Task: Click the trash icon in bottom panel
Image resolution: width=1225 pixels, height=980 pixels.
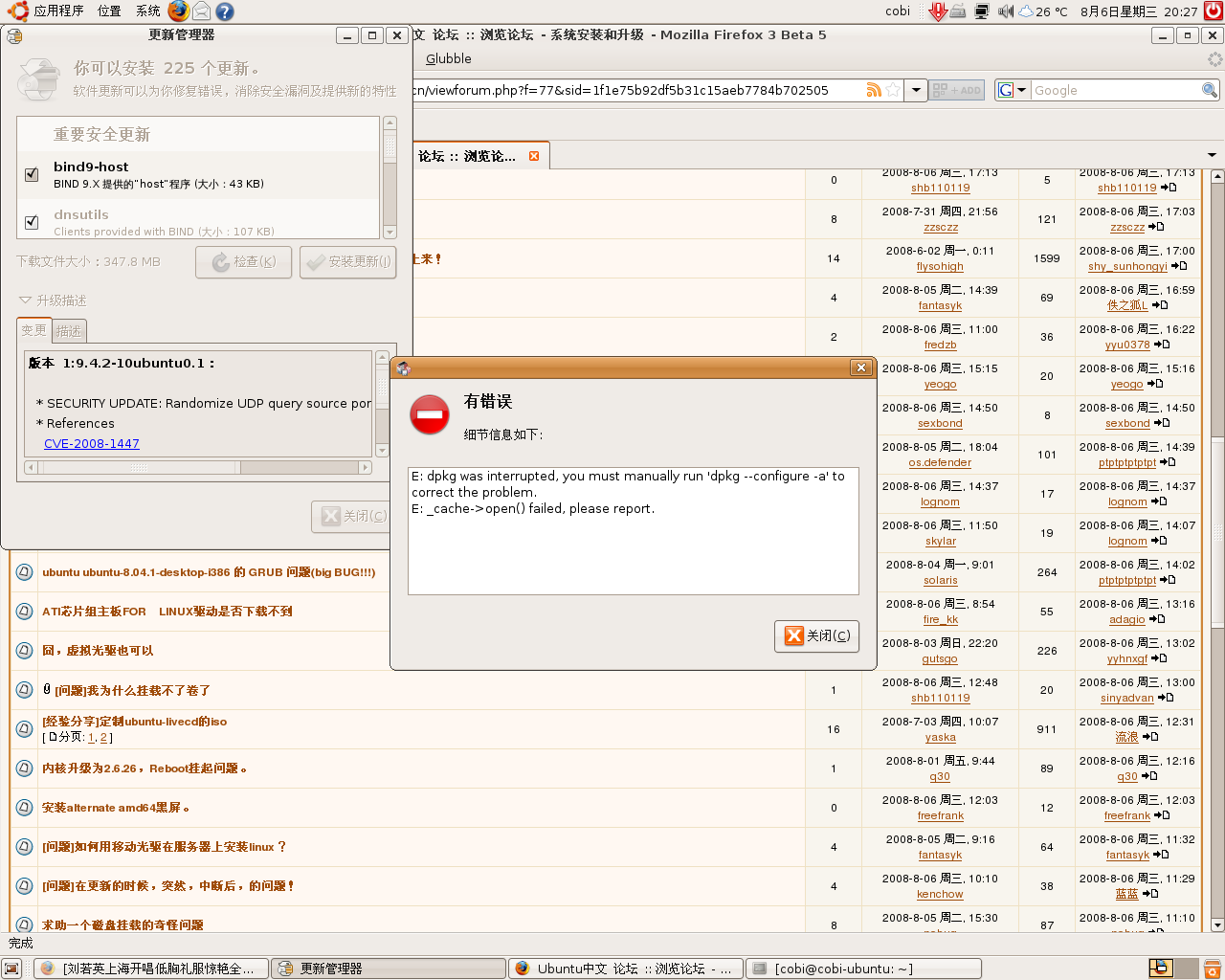Action: tap(1213, 969)
